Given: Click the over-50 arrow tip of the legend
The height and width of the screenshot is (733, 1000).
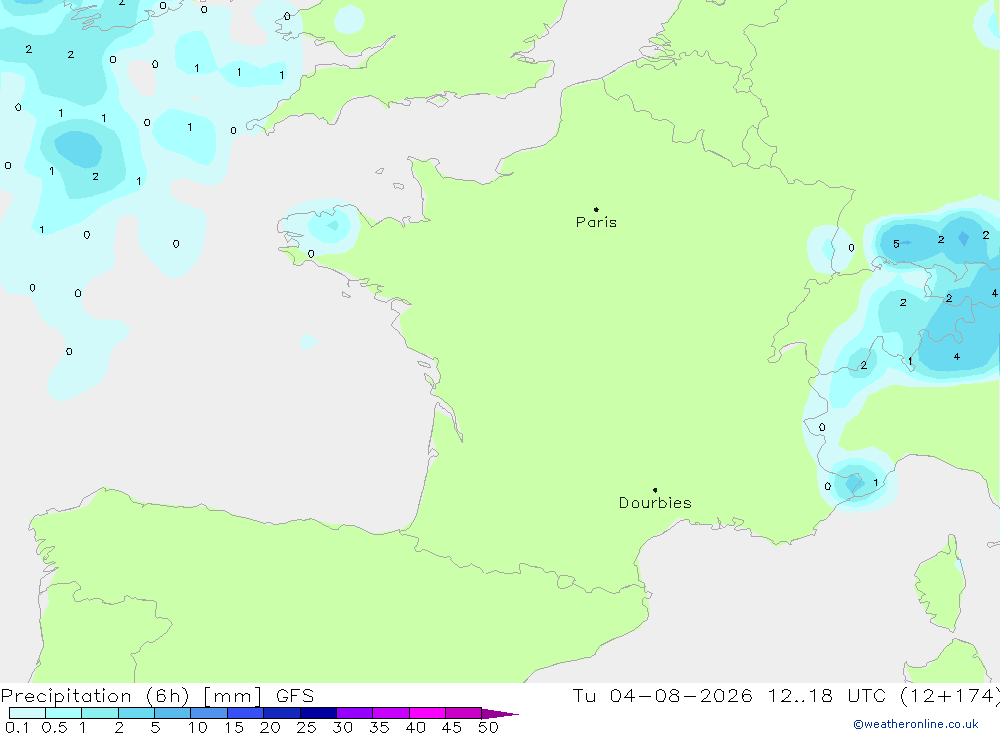Looking at the screenshot, I should coord(500,714).
